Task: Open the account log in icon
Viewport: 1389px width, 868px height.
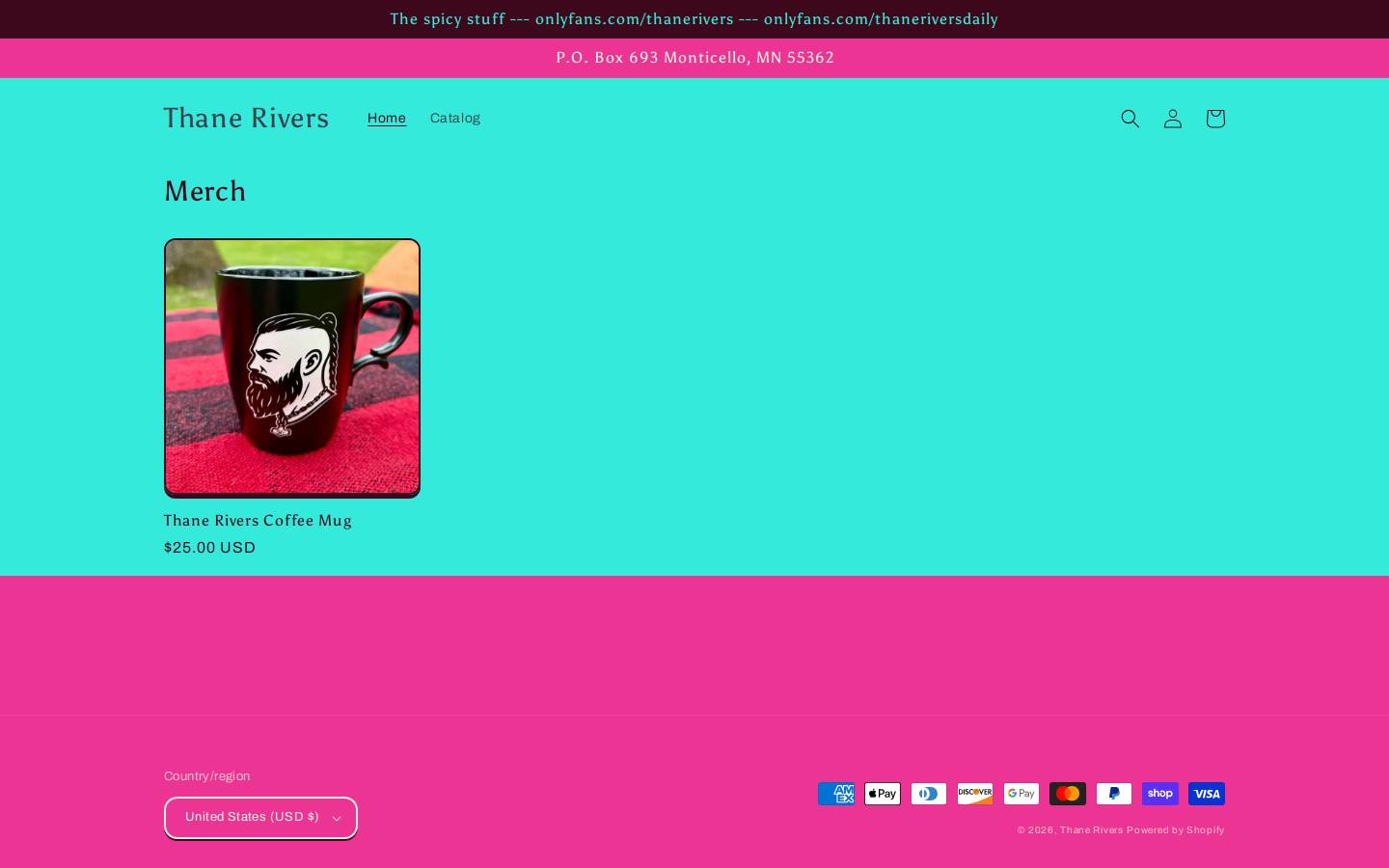Action: coord(1173,119)
